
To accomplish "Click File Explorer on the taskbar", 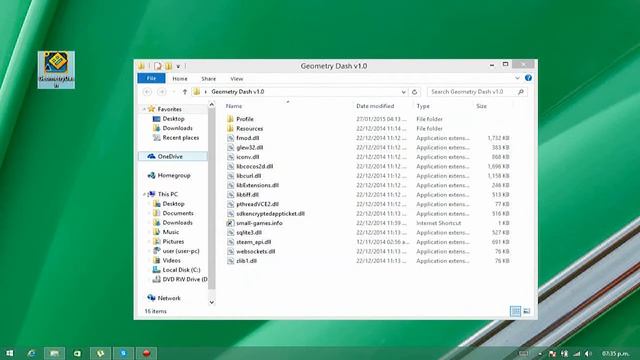I will coord(54,353).
